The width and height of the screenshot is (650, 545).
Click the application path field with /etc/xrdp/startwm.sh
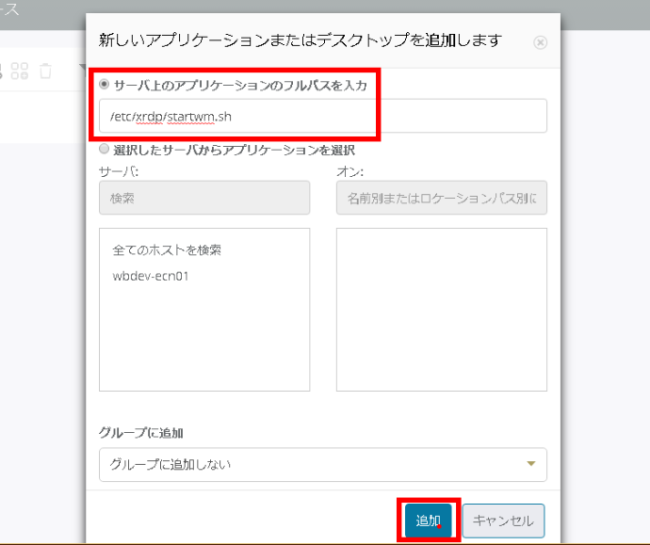pyautogui.click(x=323, y=116)
